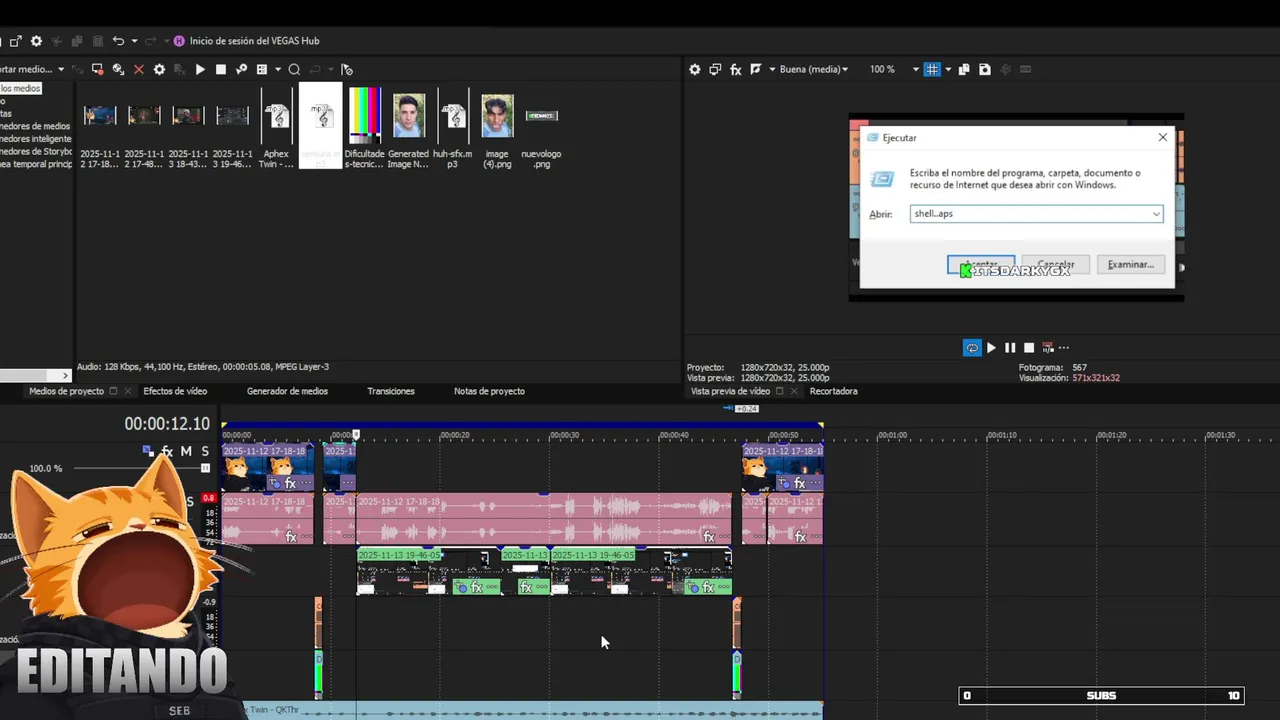Remove selected media with red X icon
The width and height of the screenshot is (1280, 720).
tap(139, 70)
